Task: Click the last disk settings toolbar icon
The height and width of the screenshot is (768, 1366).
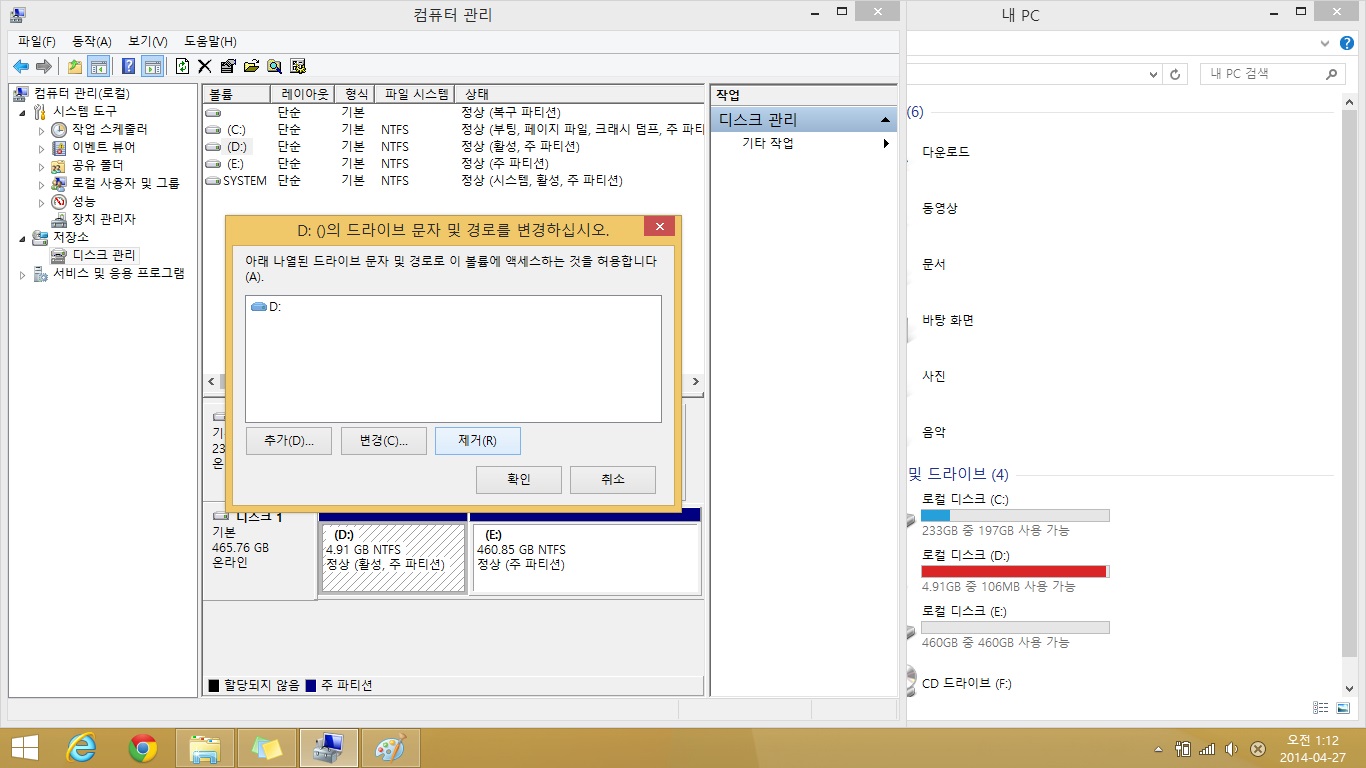Action: tap(297, 66)
